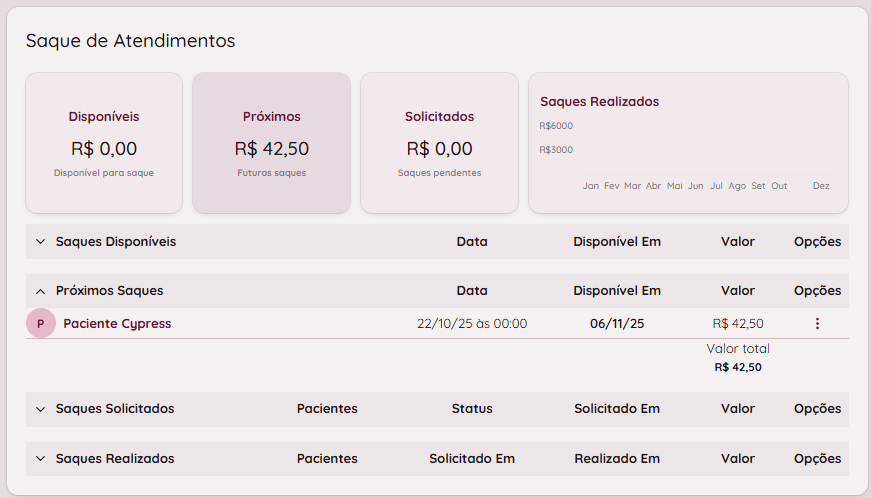The width and height of the screenshot is (871, 498).
Task: Collapse the Próximos Saques section
Action: (41, 291)
